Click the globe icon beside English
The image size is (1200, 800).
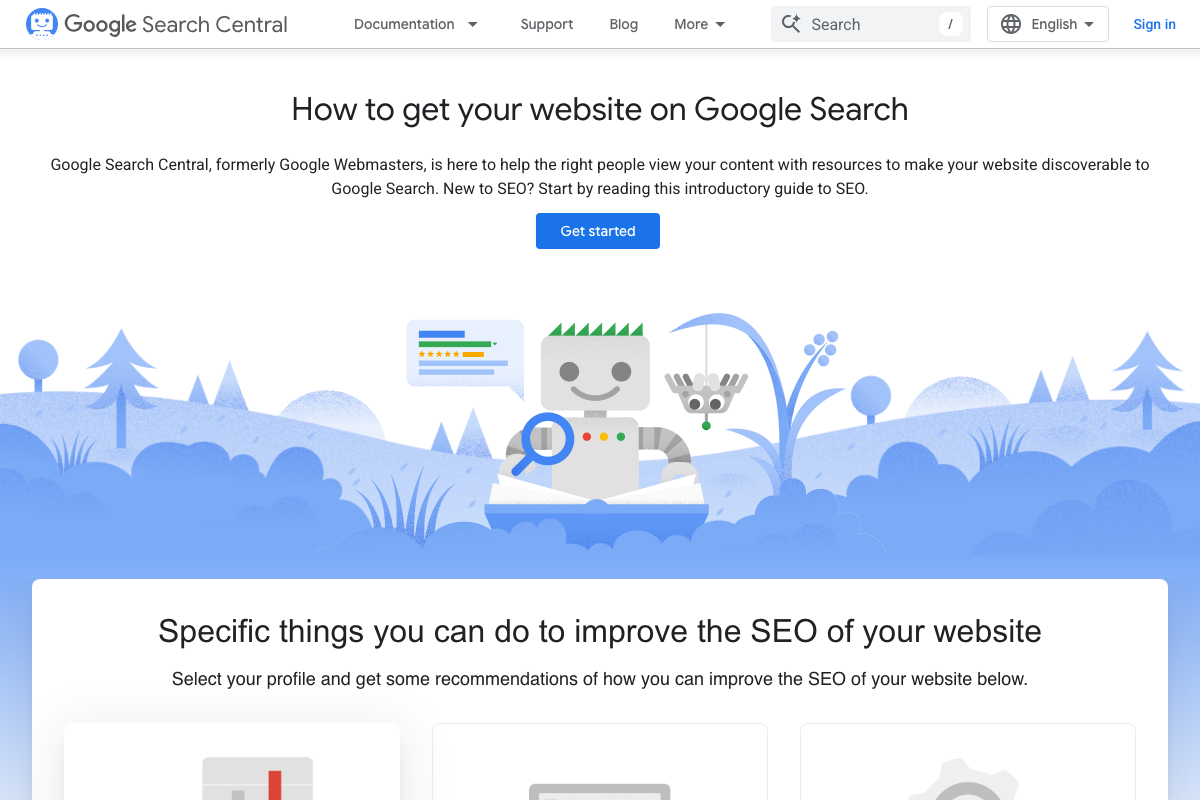[x=1013, y=23]
